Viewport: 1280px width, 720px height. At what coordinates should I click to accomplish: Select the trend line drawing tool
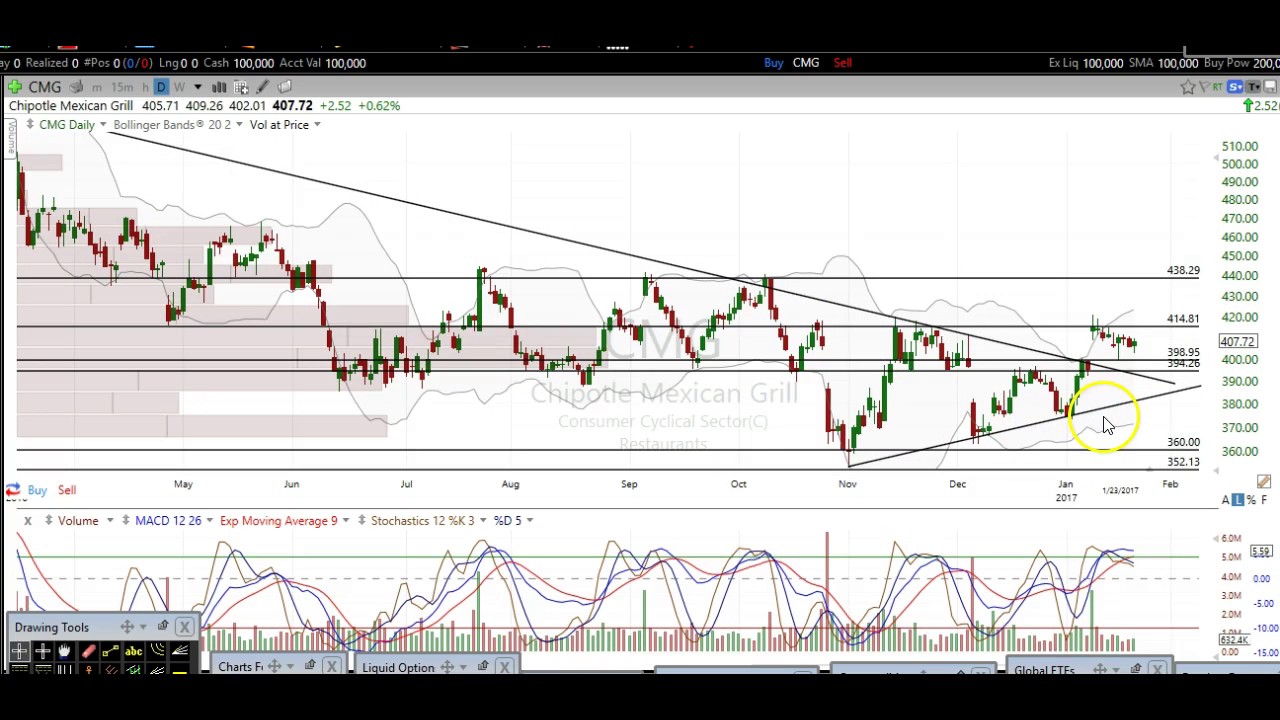110,652
